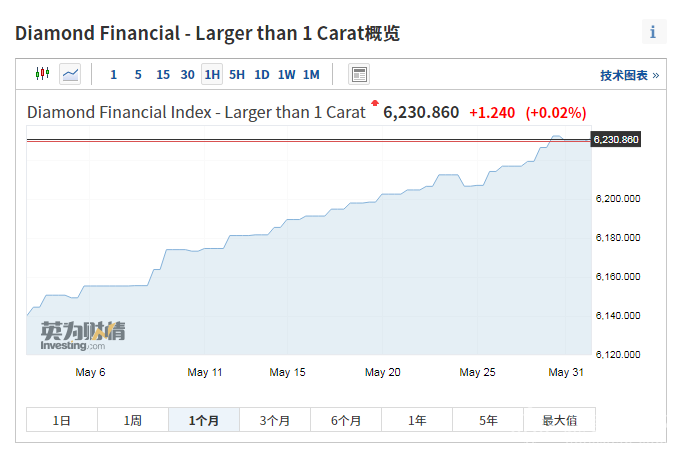Show the 1年 time range
Image resolution: width=681 pixels, height=456 pixels.
point(417,421)
